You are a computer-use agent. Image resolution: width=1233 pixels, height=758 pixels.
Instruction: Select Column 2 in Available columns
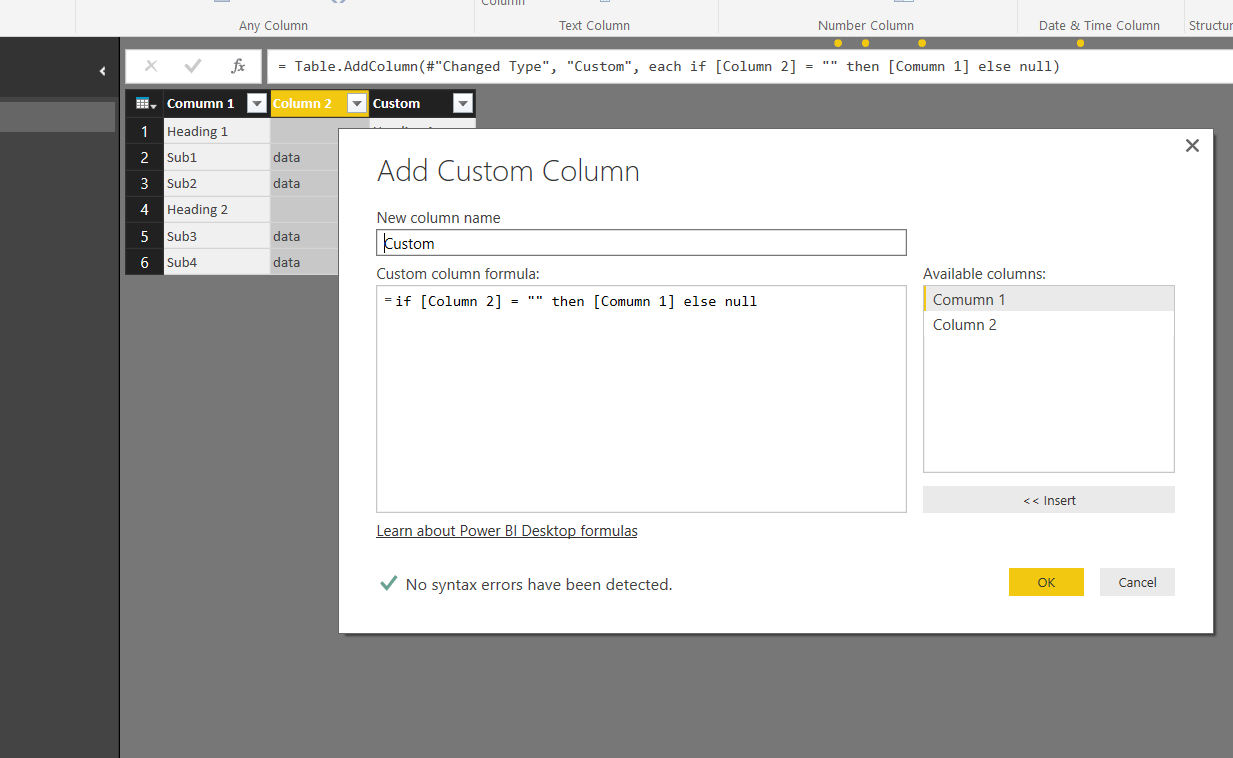1048,324
